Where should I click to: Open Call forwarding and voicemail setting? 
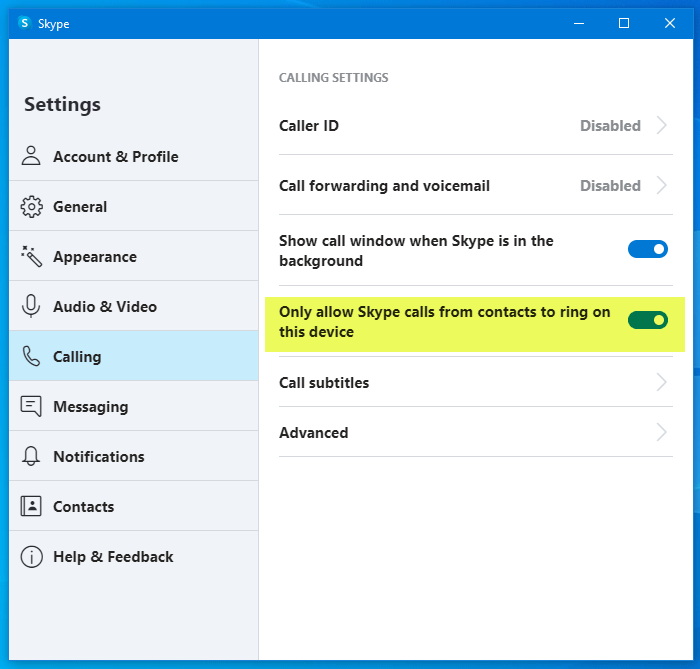click(x=475, y=185)
